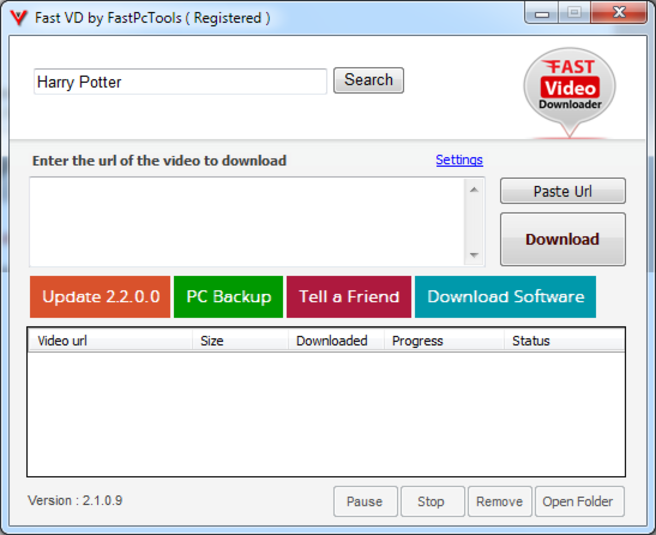Open the green PC Backup tile
Screen dimensions: 656x535
pos(228,297)
